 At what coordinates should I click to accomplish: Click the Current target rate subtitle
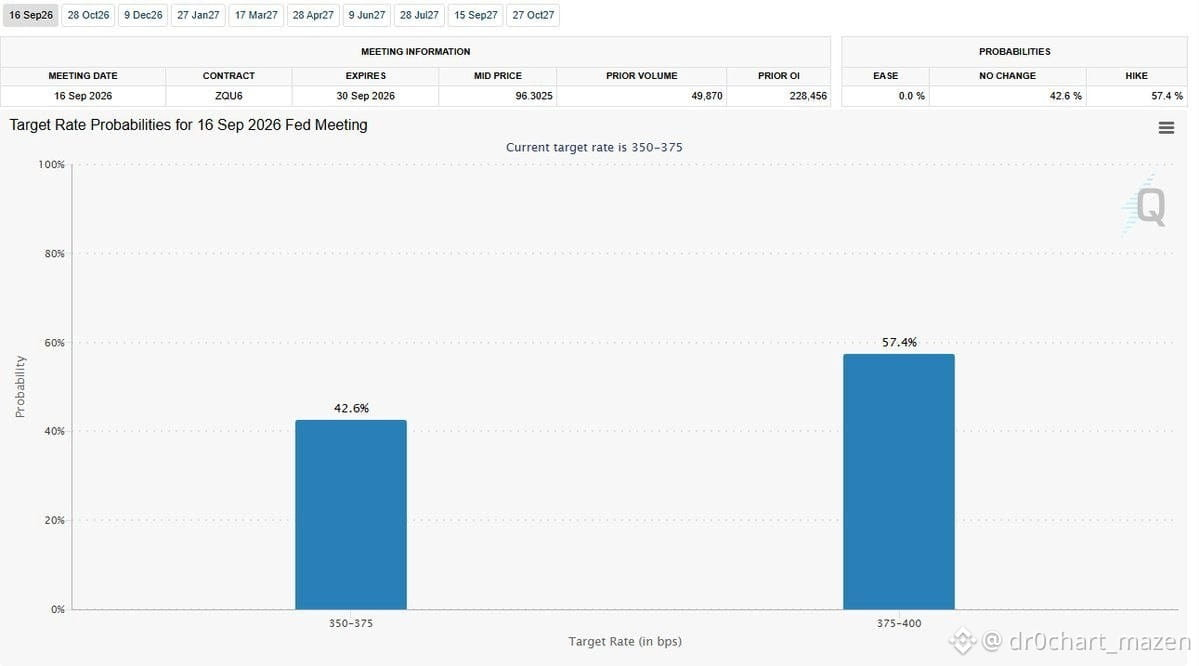coord(594,147)
